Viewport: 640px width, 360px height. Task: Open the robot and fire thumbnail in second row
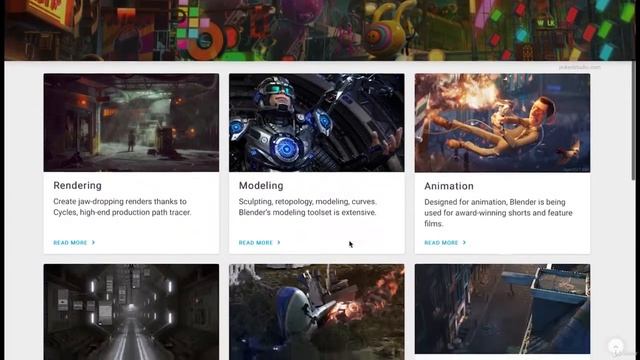pyautogui.click(x=317, y=312)
